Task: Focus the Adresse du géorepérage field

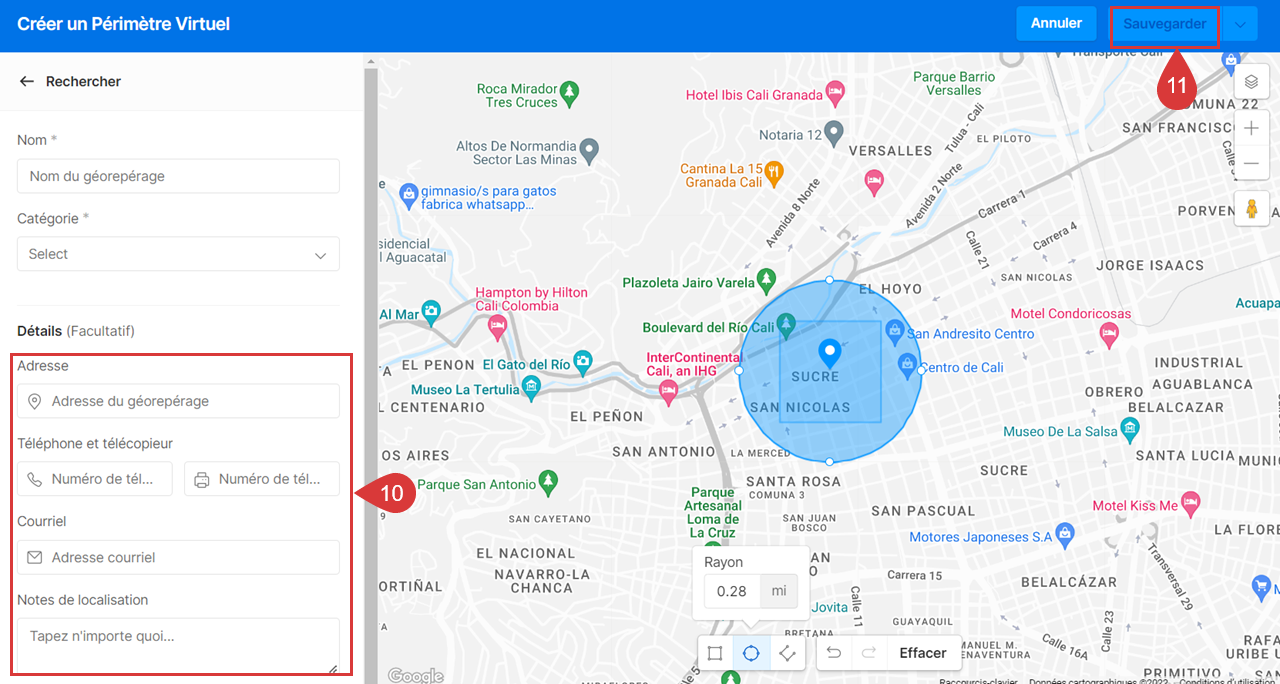Action: [x=178, y=401]
